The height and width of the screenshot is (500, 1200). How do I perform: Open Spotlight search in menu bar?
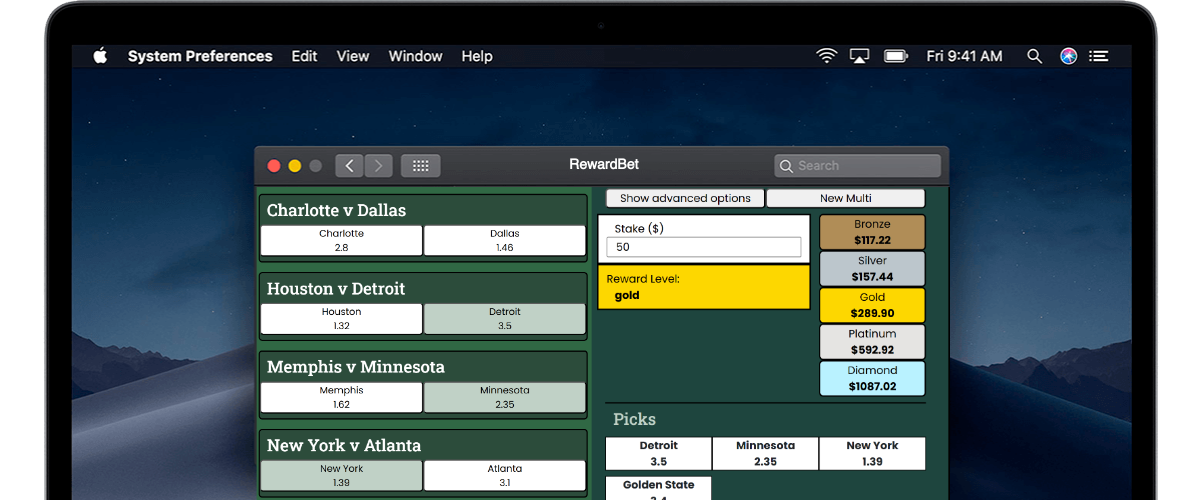(x=1034, y=56)
